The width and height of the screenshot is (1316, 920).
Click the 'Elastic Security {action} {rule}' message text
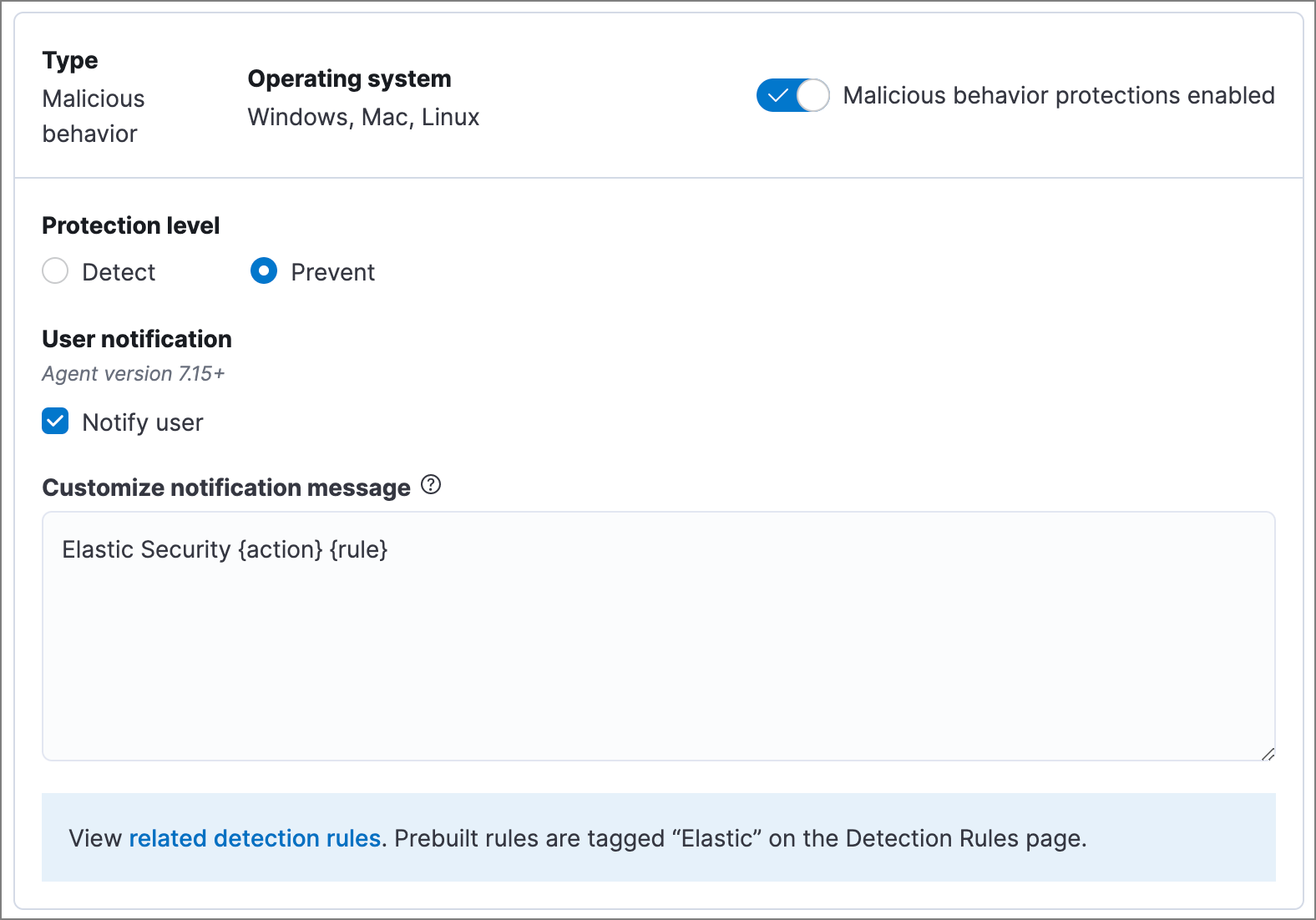tap(225, 549)
